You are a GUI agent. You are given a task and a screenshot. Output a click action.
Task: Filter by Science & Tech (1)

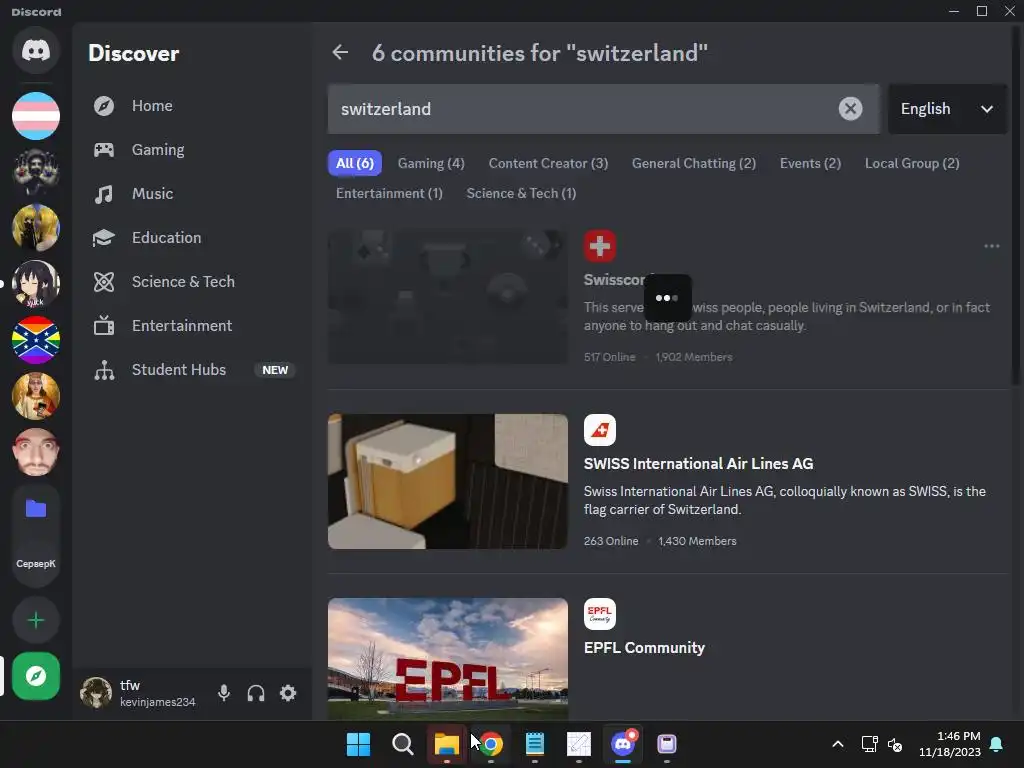click(521, 193)
